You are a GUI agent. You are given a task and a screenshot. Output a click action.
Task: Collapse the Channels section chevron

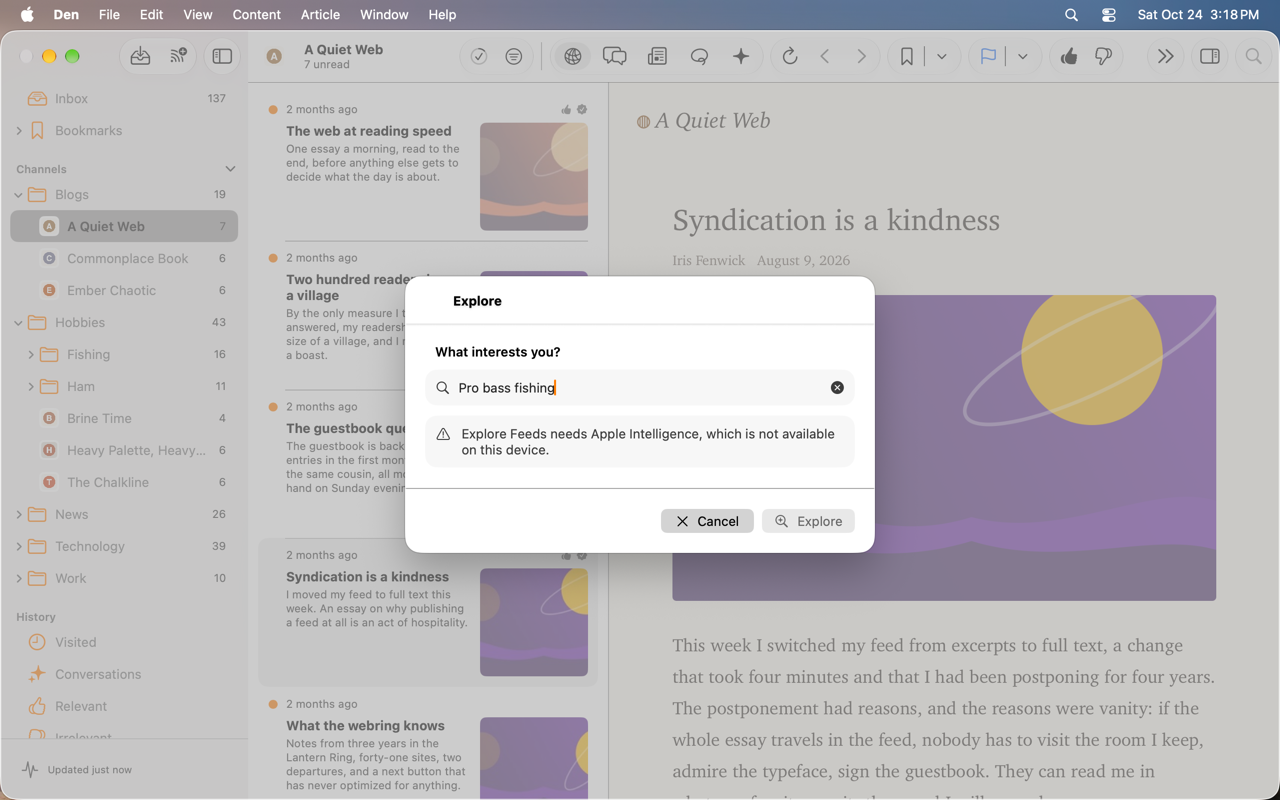point(230,169)
